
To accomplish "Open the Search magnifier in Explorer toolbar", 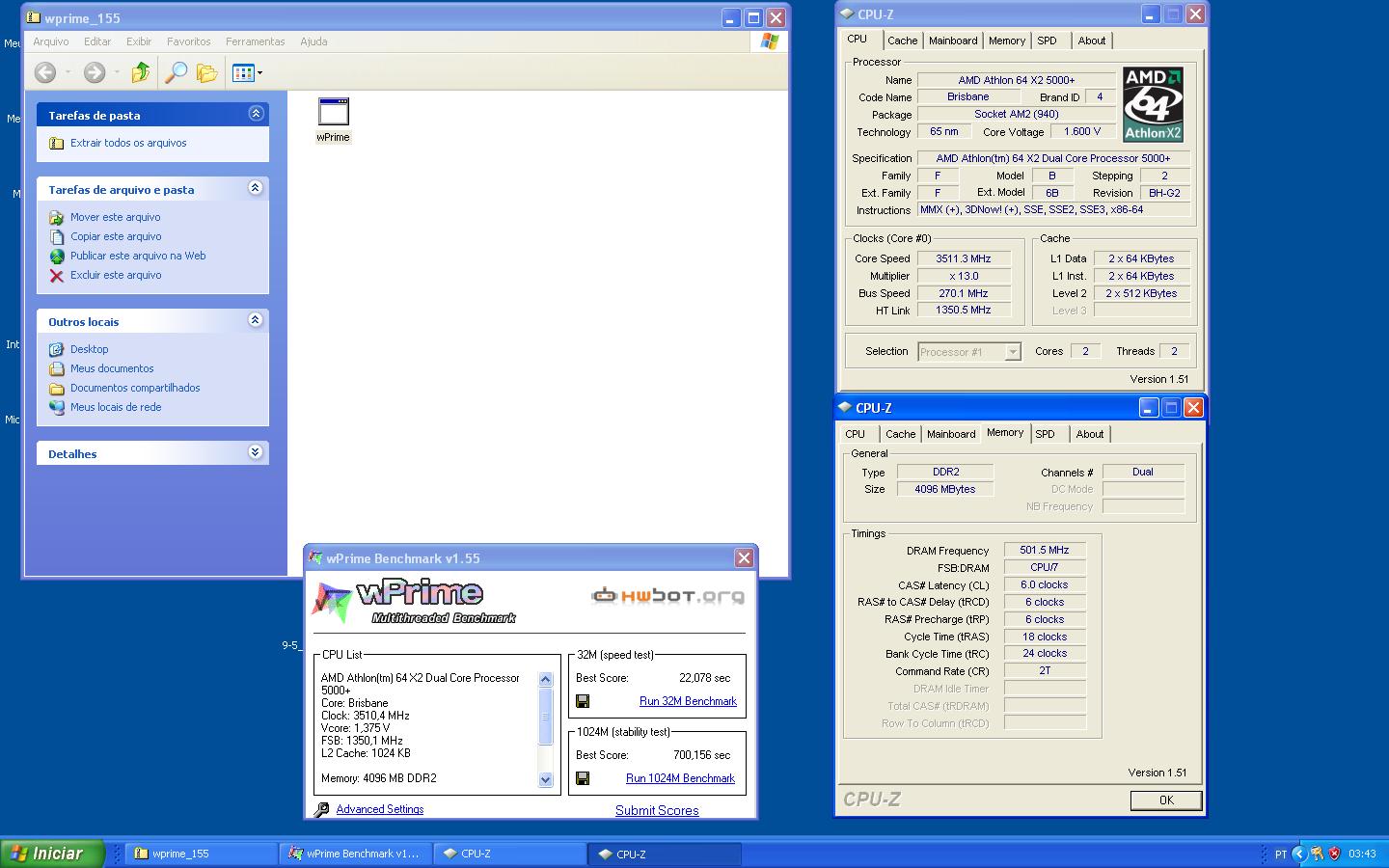I will click(x=176, y=72).
